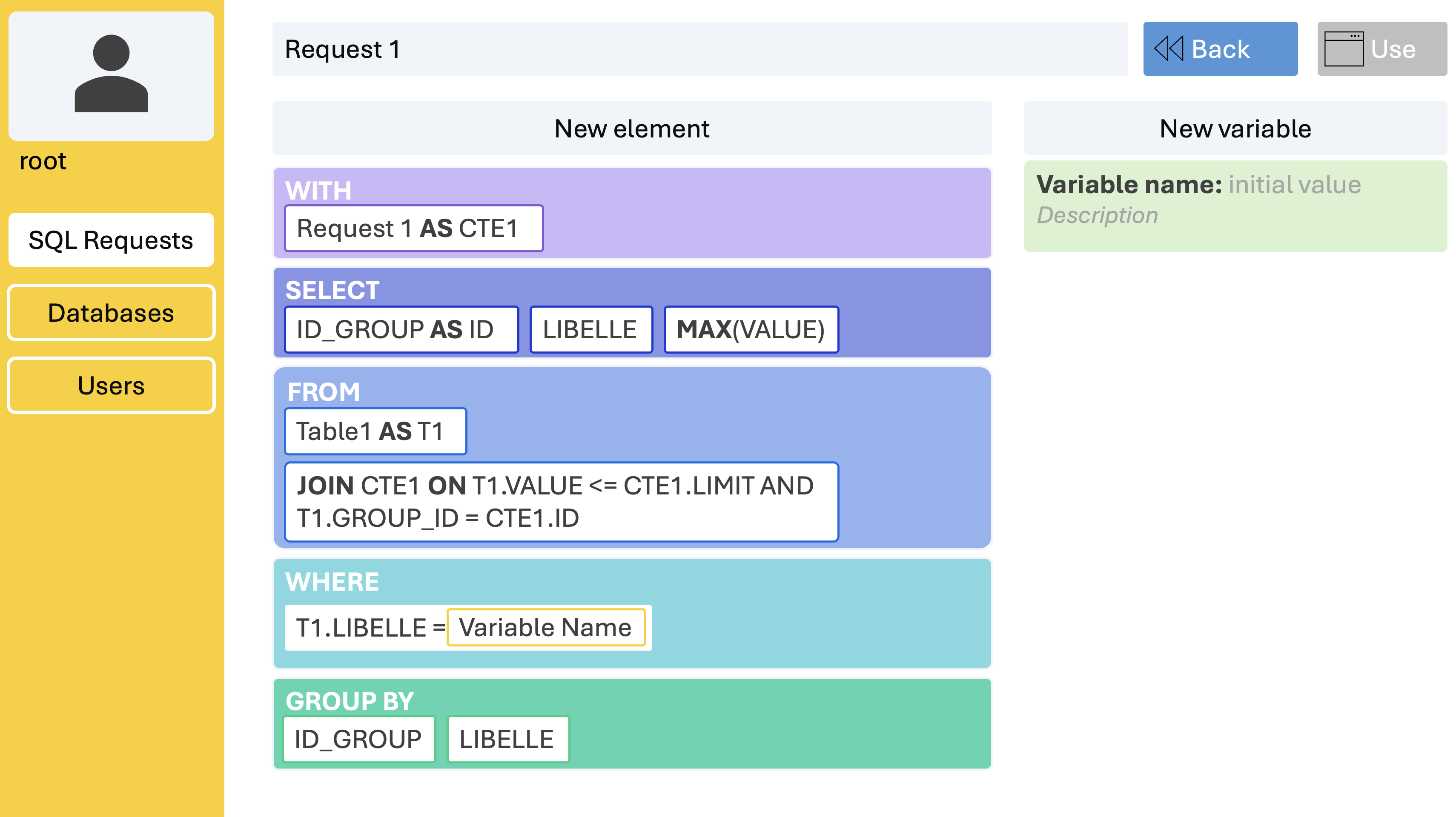The image size is (1456, 817).
Task: Click the New element button
Action: (x=632, y=129)
